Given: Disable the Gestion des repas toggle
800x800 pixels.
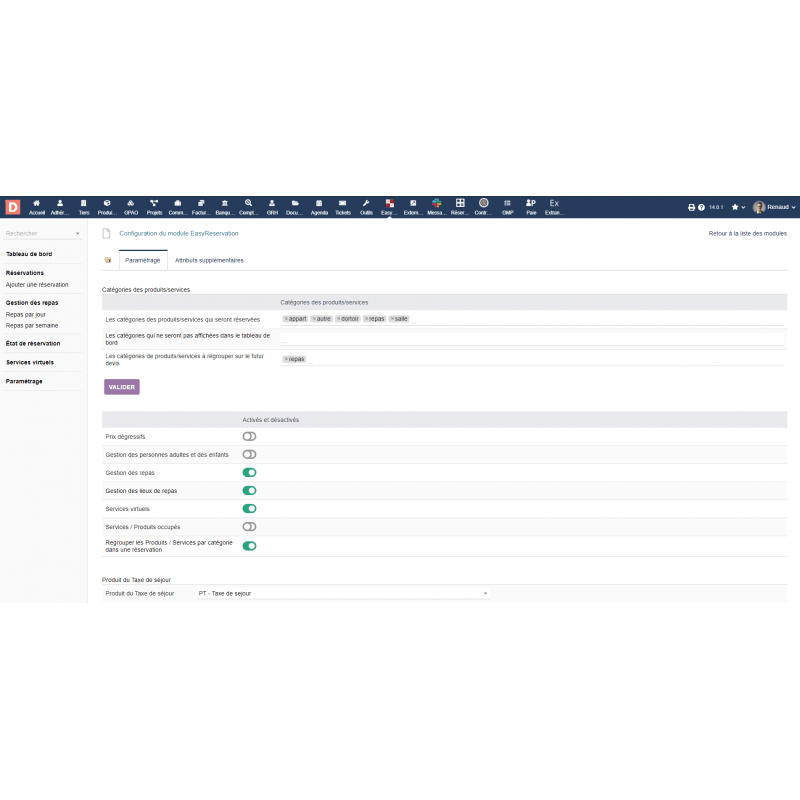Looking at the screenshot, I should 249,472.
